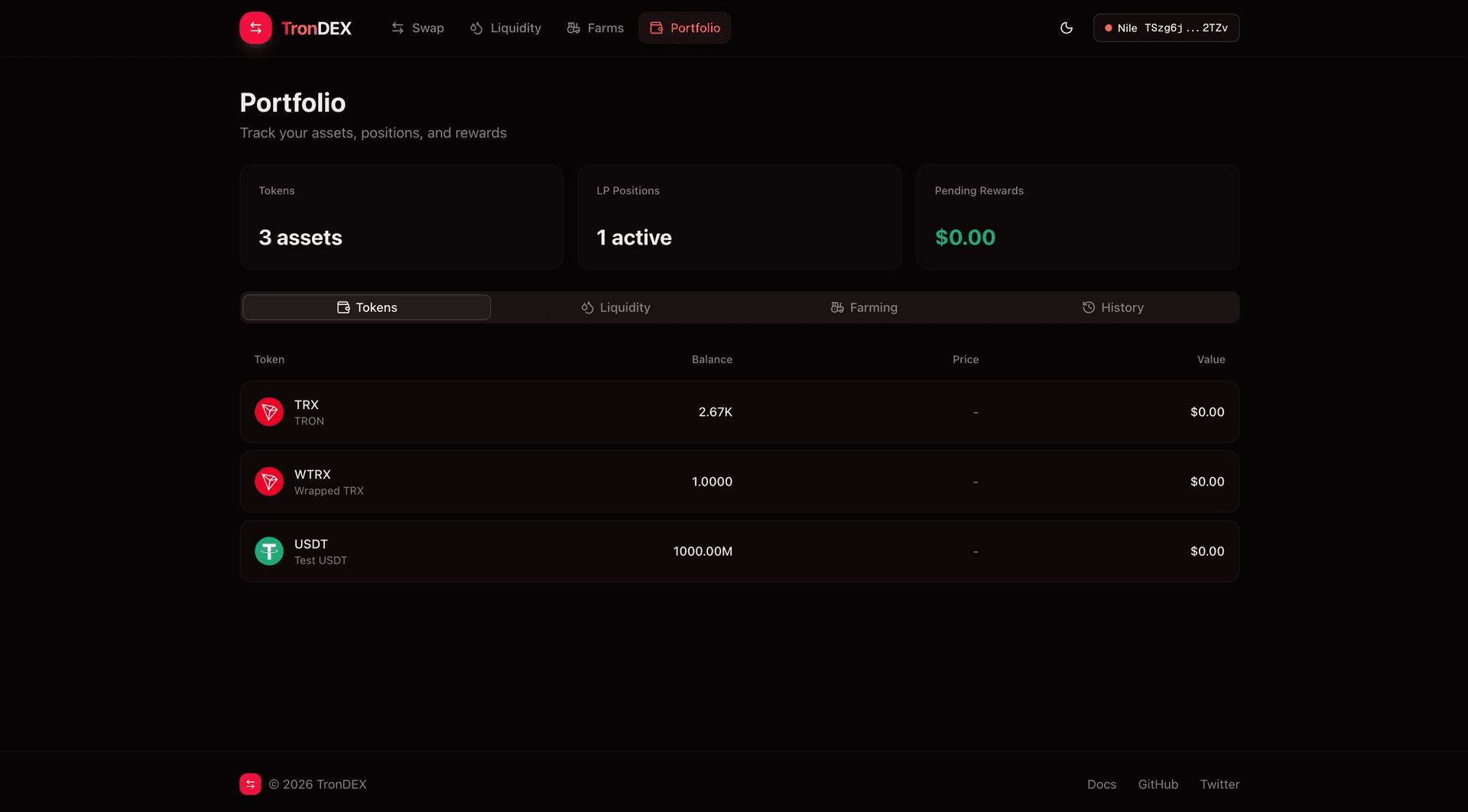Click the LP Positions summary card
The height and width of the screenshot is (812, 1468).
[739, 217]
